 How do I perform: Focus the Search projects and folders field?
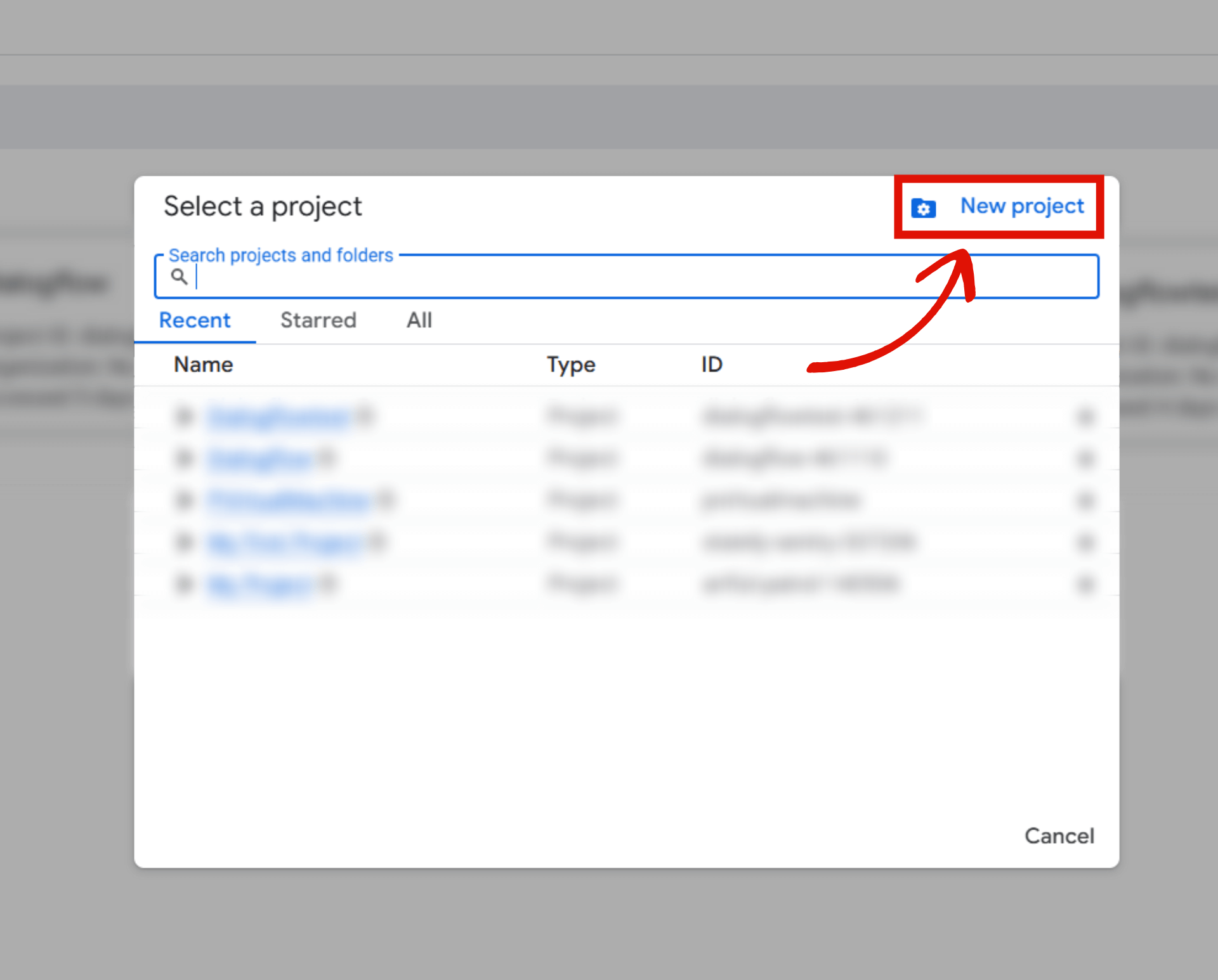click(627, 277)
